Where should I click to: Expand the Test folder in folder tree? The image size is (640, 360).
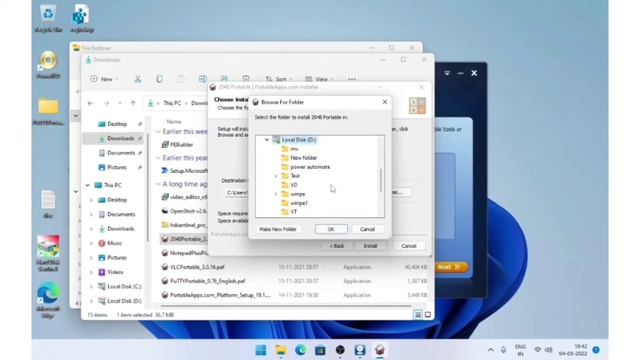[x=276, y=176]
